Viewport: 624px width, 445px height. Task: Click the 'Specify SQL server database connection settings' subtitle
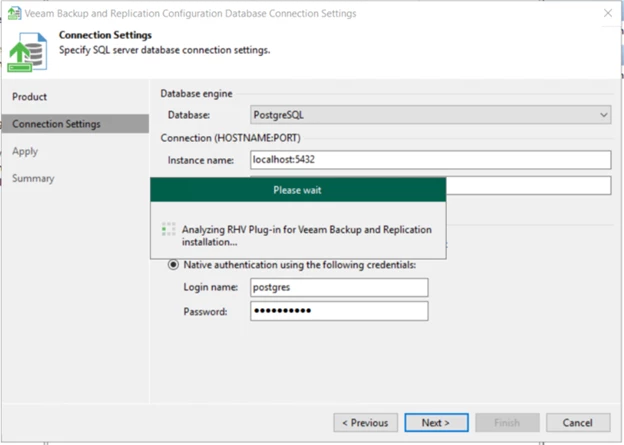164,50
